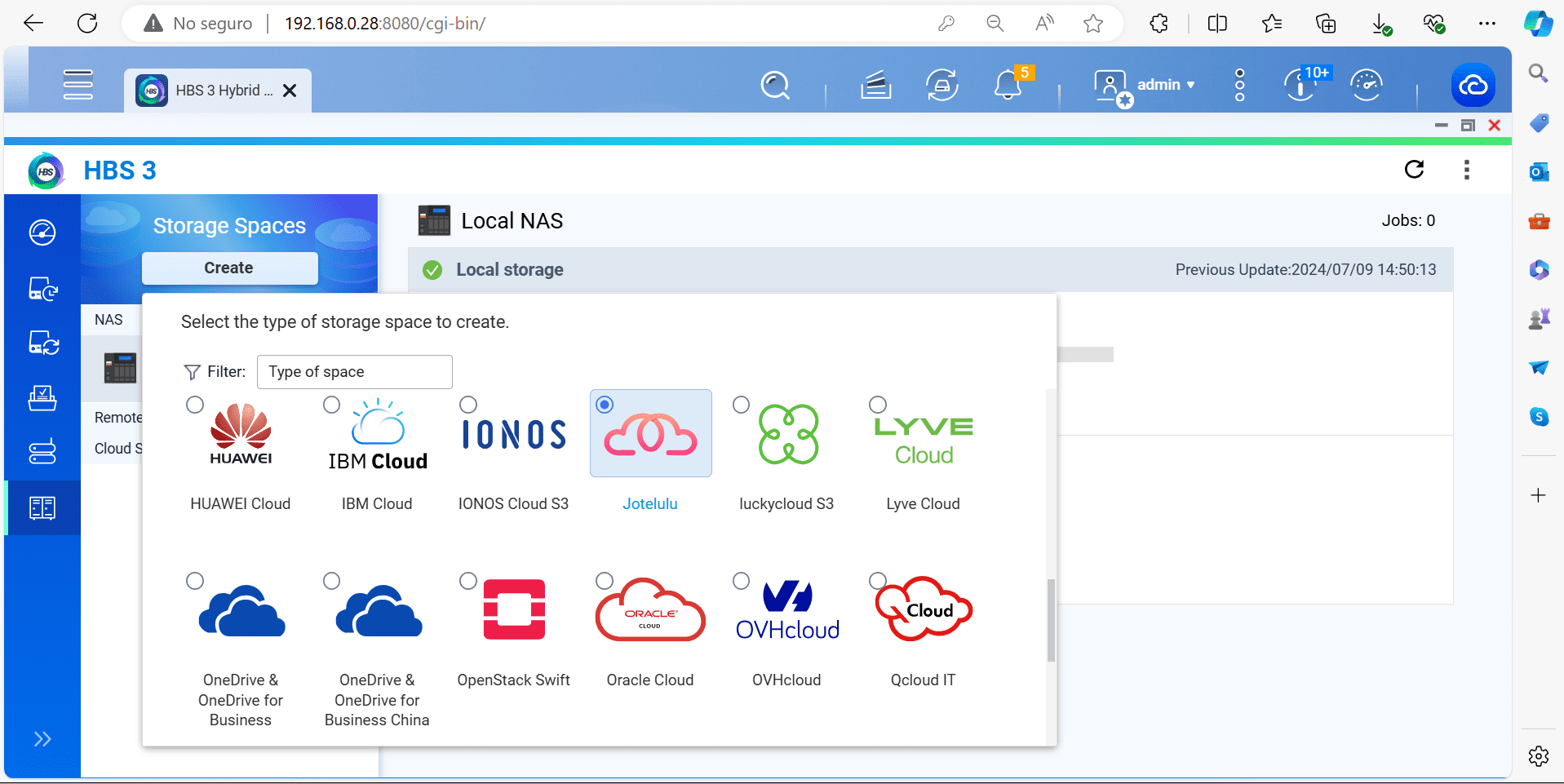Open Edge sidebar settings gear
The image size is (1564, 784).
pos(1539,756)
